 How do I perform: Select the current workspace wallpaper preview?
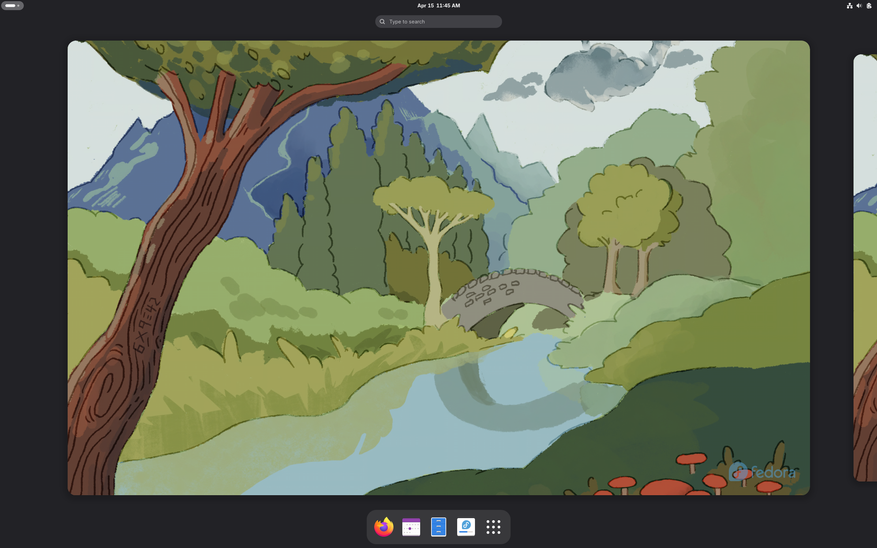click(x=438, y=268)
